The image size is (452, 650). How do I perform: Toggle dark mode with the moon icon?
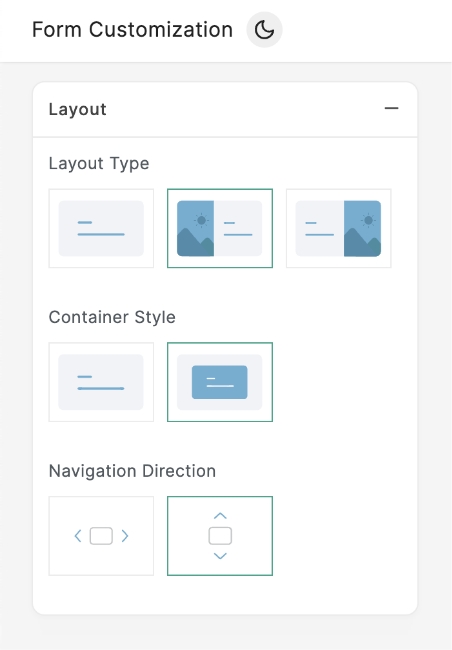click(x=264, y=30)
